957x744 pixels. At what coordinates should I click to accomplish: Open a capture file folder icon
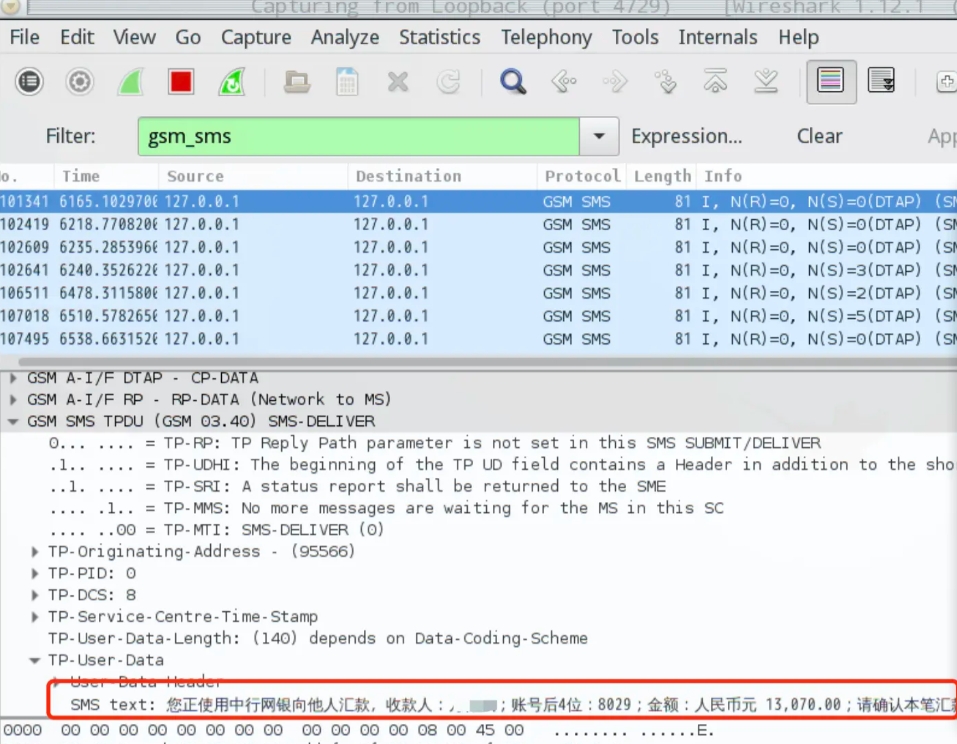coord(297,81)
